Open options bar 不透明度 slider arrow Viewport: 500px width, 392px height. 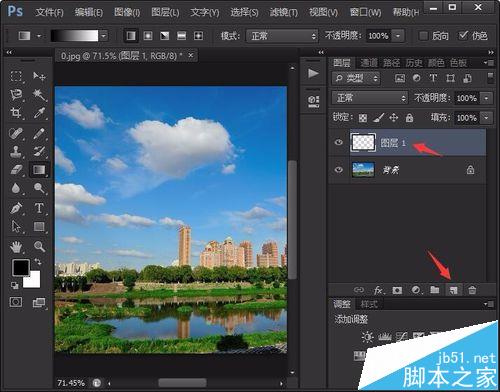[398, 36]
